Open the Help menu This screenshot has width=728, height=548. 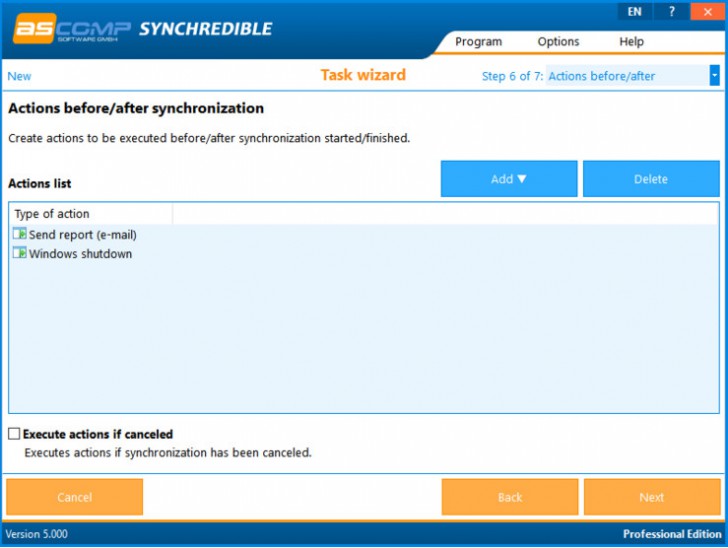pyautogui.click(x=631, y=42)
